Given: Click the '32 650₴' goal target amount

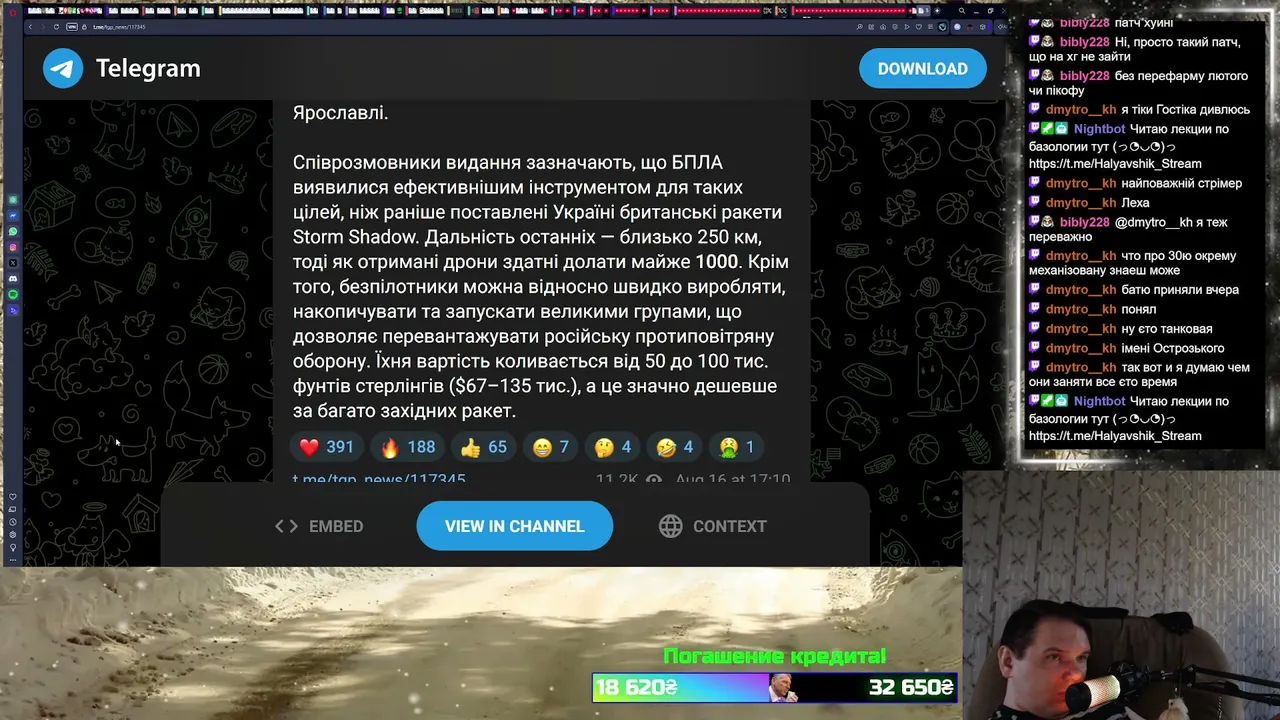Looking at the screenshot, I should pos(911,688).
